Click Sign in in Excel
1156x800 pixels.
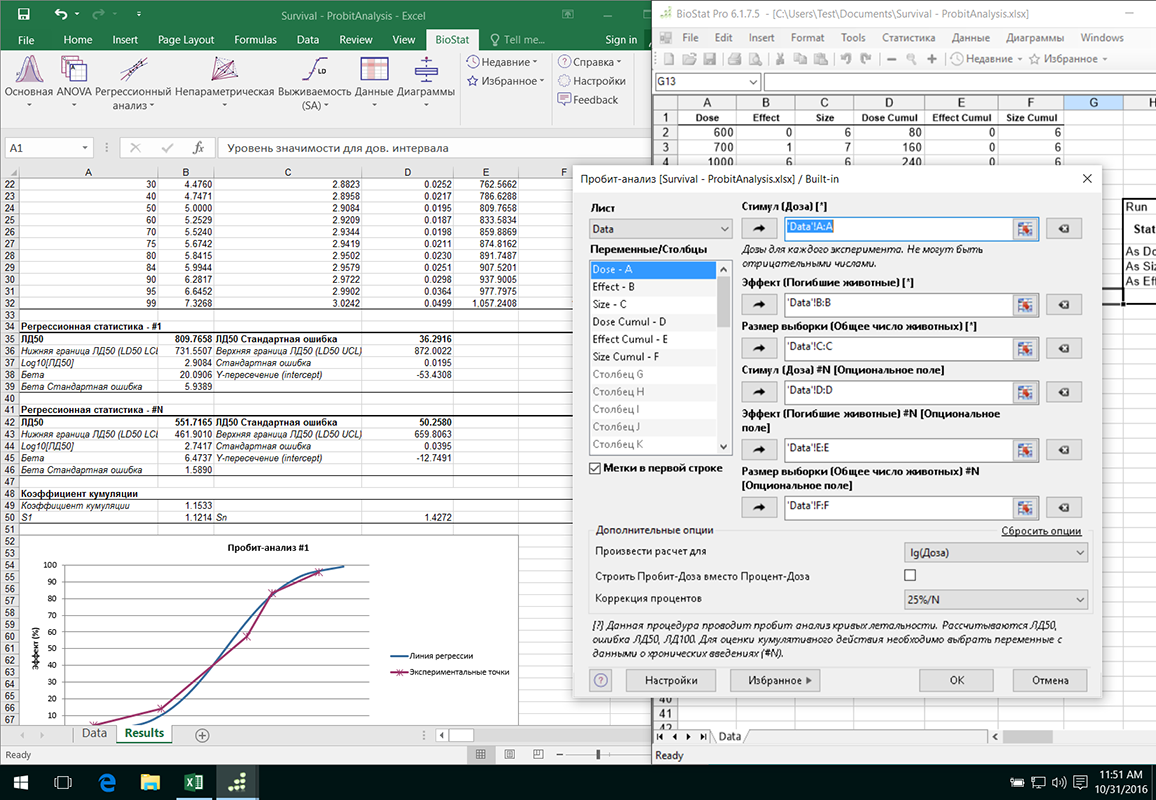(x=621, y=40)
